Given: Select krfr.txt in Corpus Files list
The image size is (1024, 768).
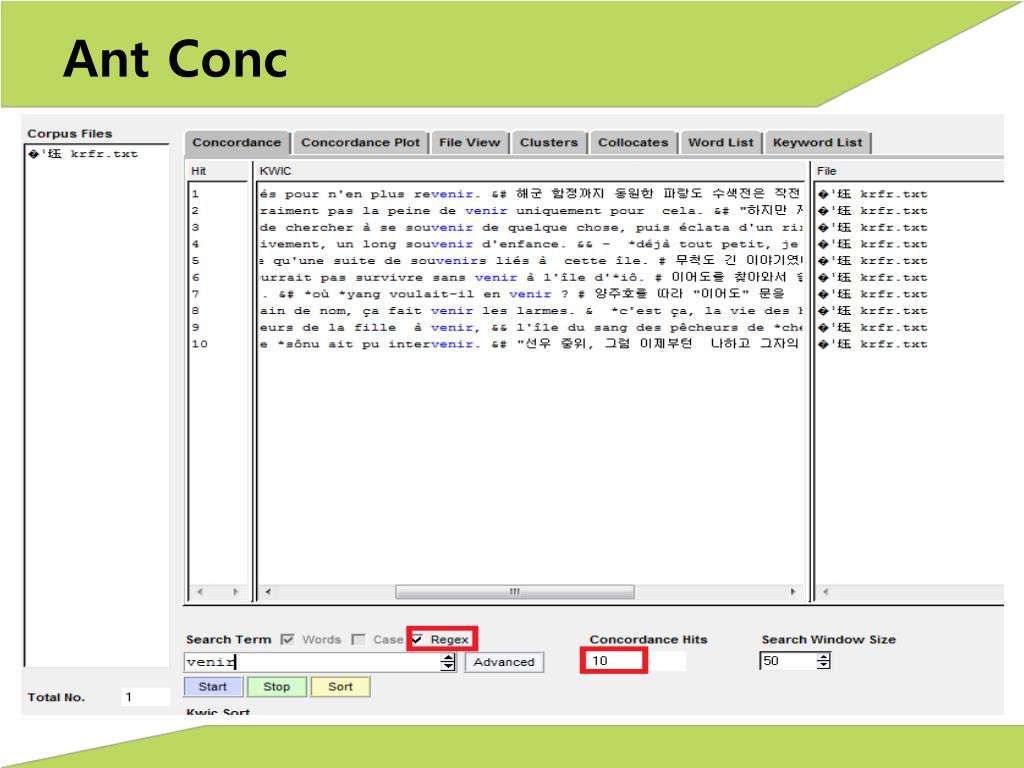Looking at the screenshot, I should [x=84, y=154].
